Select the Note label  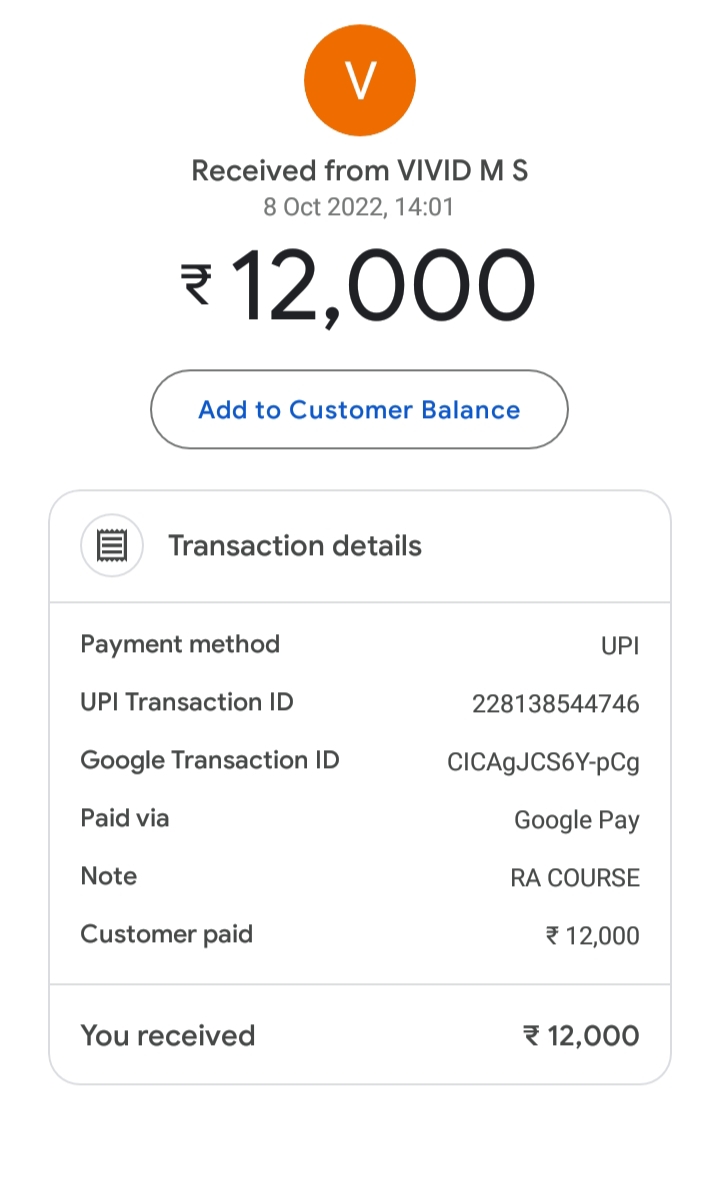tap(109, 876)
